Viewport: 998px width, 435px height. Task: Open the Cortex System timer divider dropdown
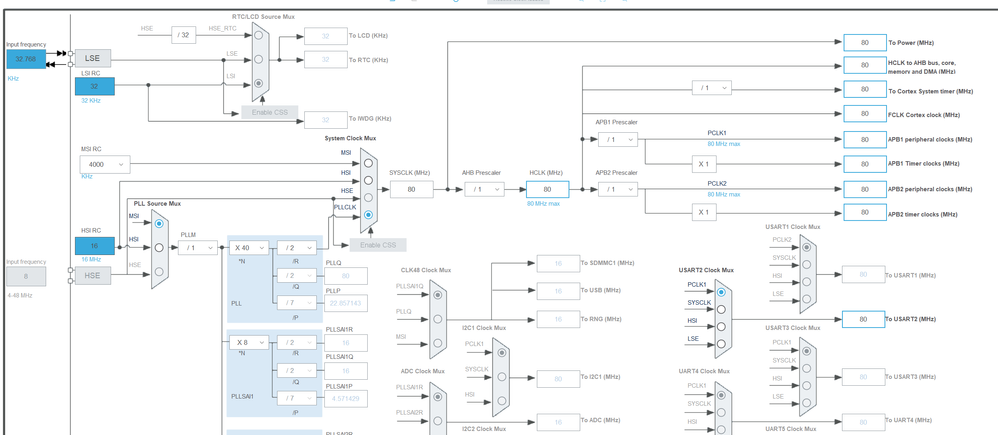tap(712, 88)
